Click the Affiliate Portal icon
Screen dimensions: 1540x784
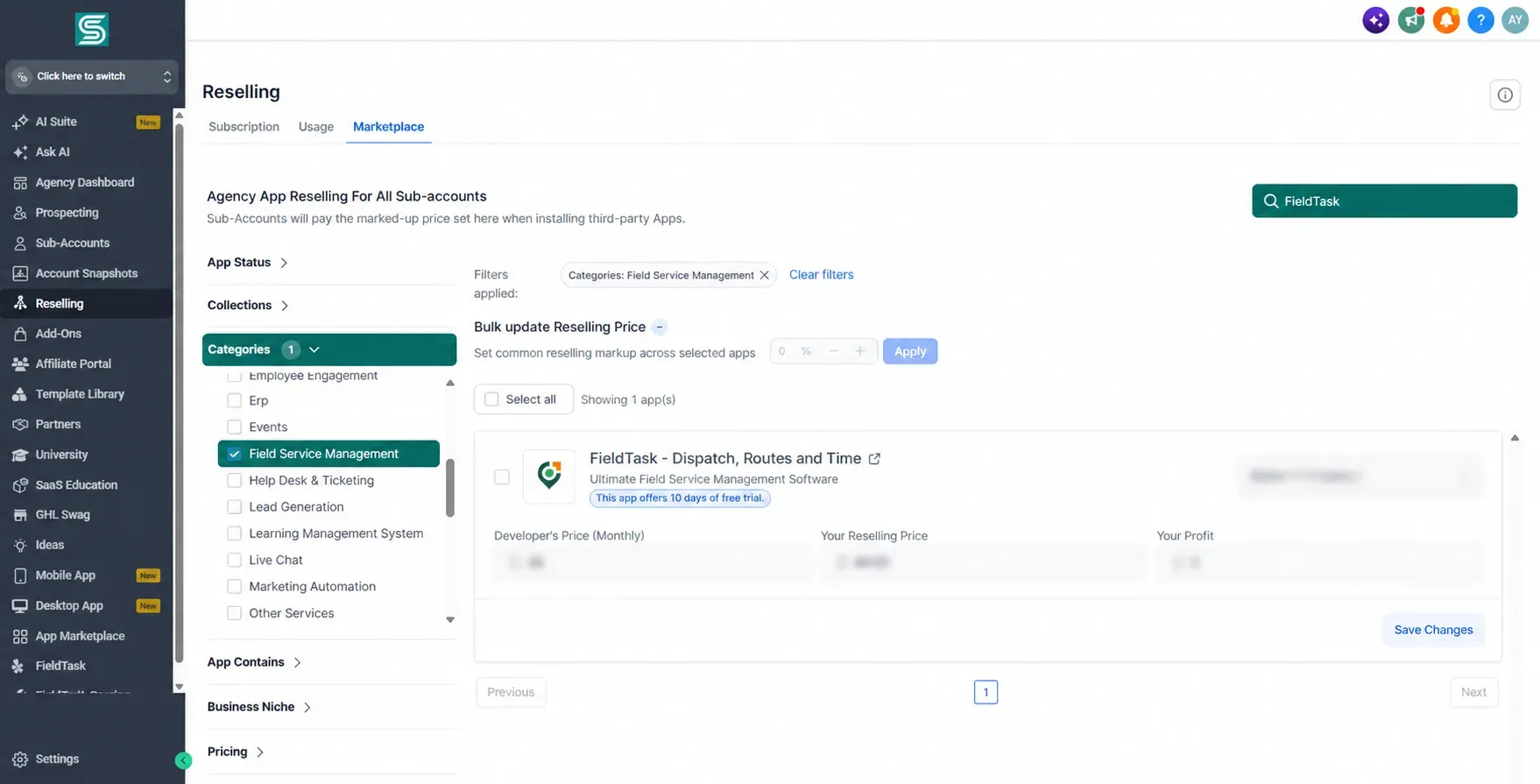pos(20,364)
